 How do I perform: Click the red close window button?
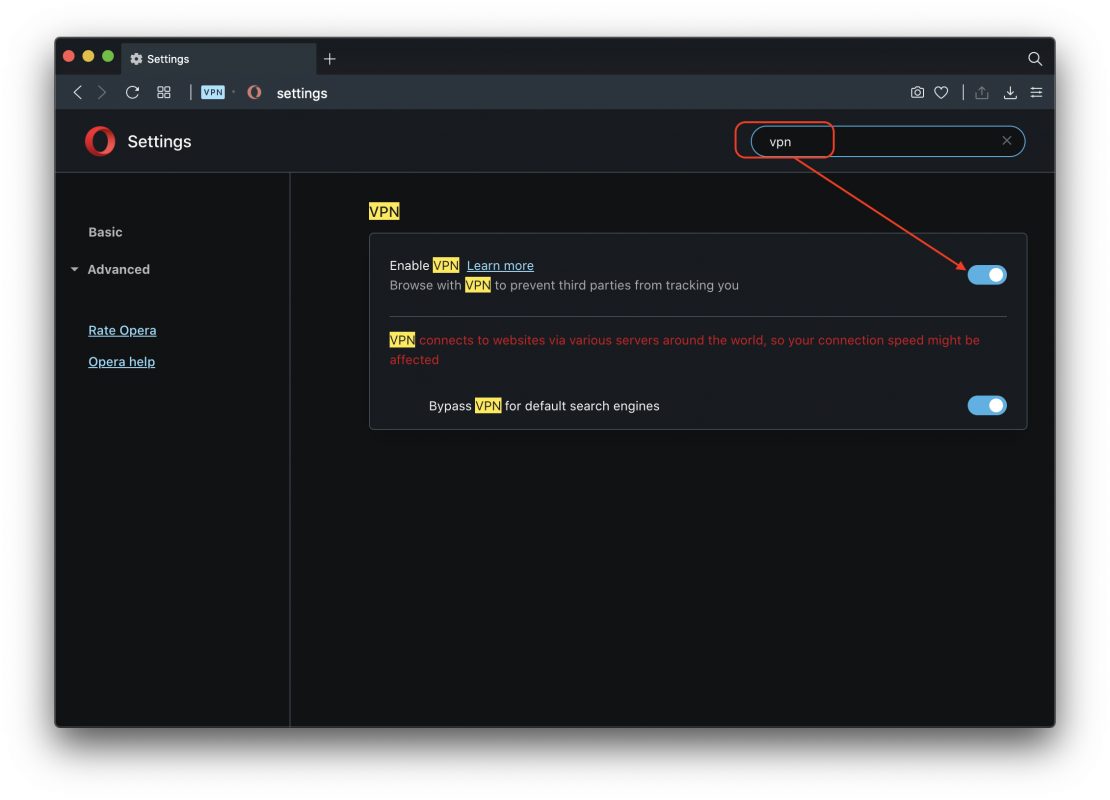click(x=69, y=57)
